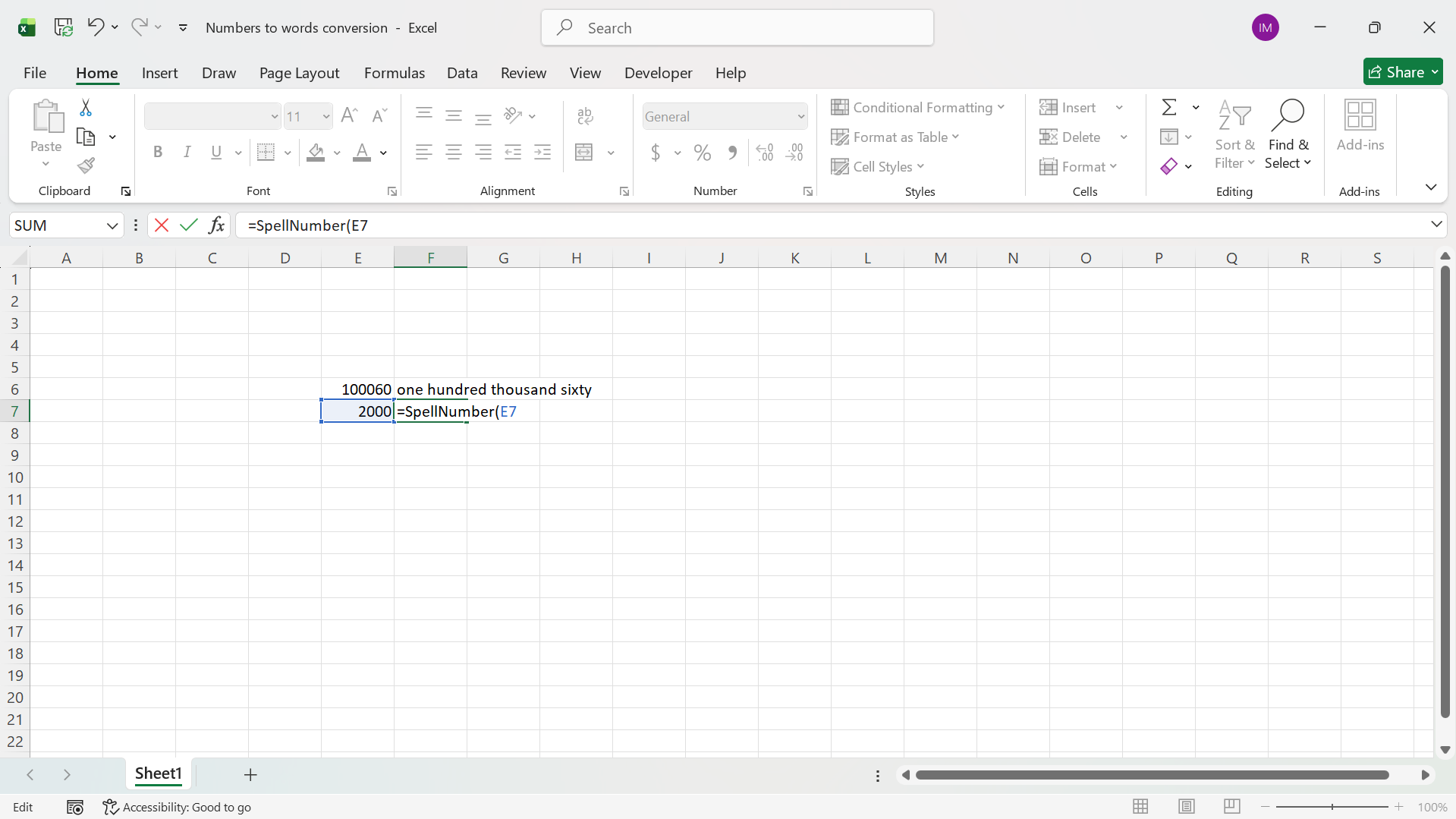Toggle Bold formatting

(x=158, y=153)
